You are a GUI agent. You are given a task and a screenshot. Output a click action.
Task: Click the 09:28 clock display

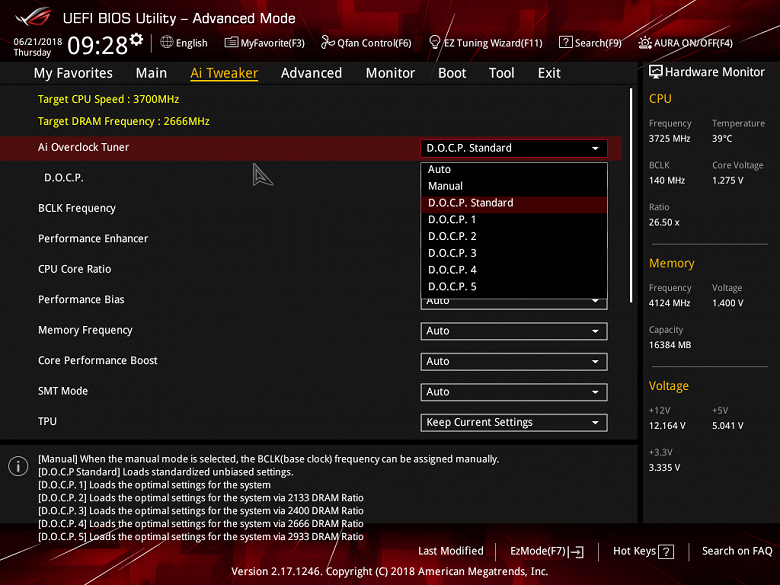coord(98,45)
